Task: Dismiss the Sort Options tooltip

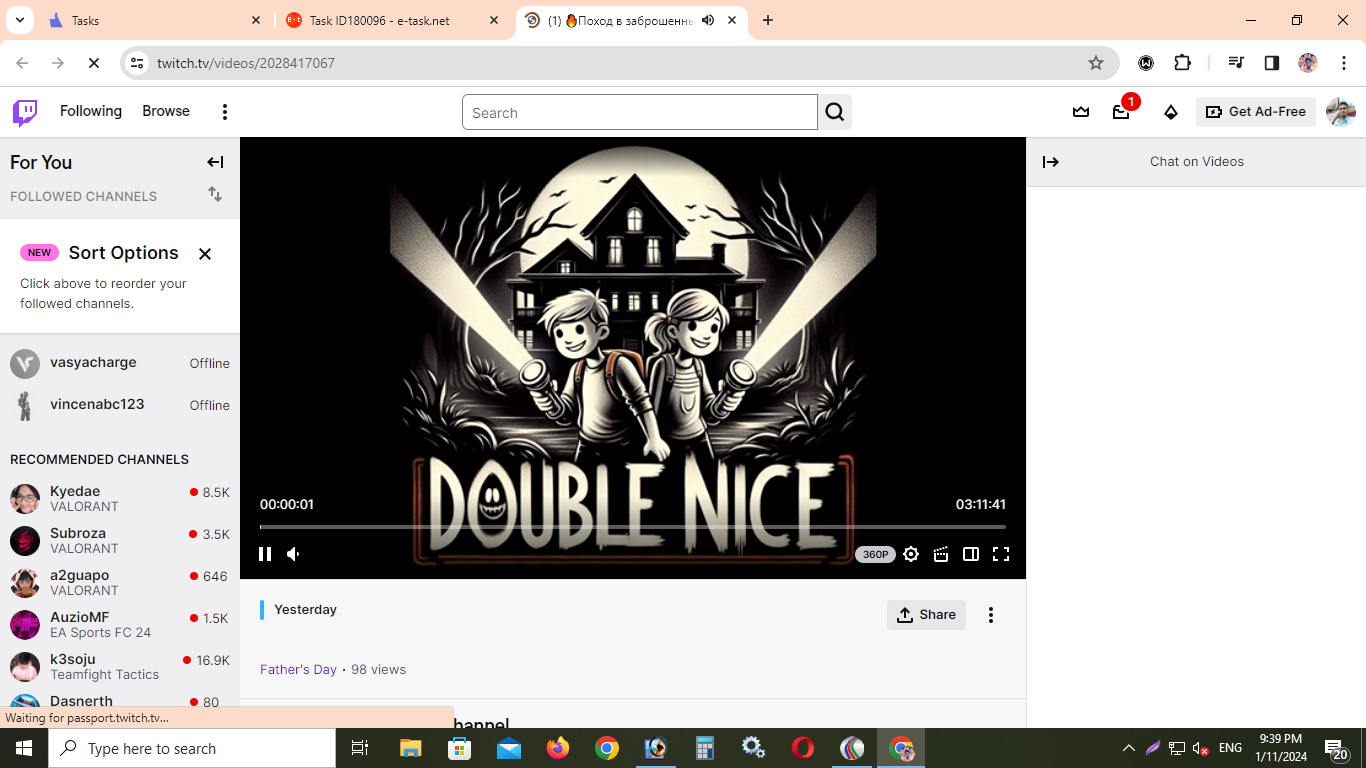Action: tap(205, 254)
